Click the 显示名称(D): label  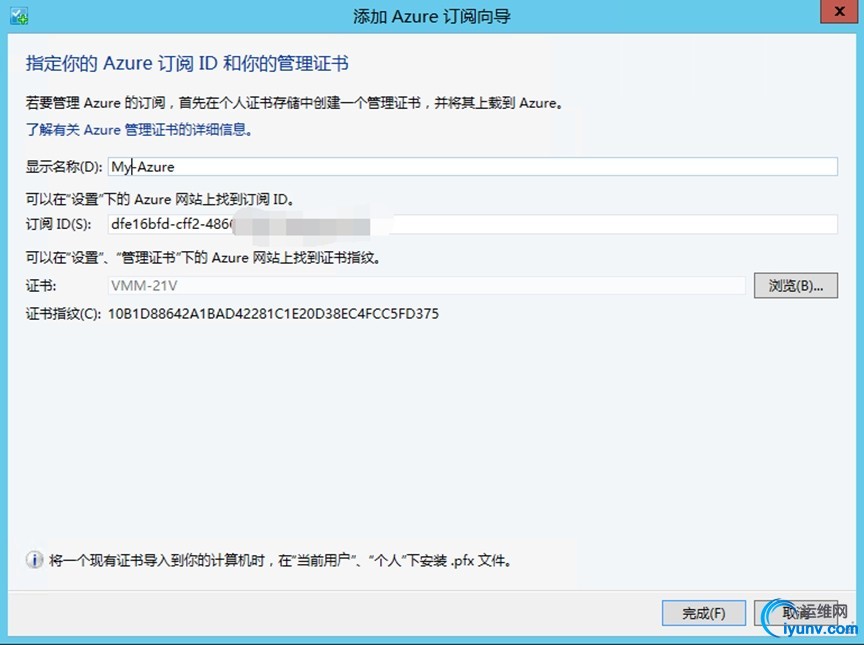pos(64,167)
